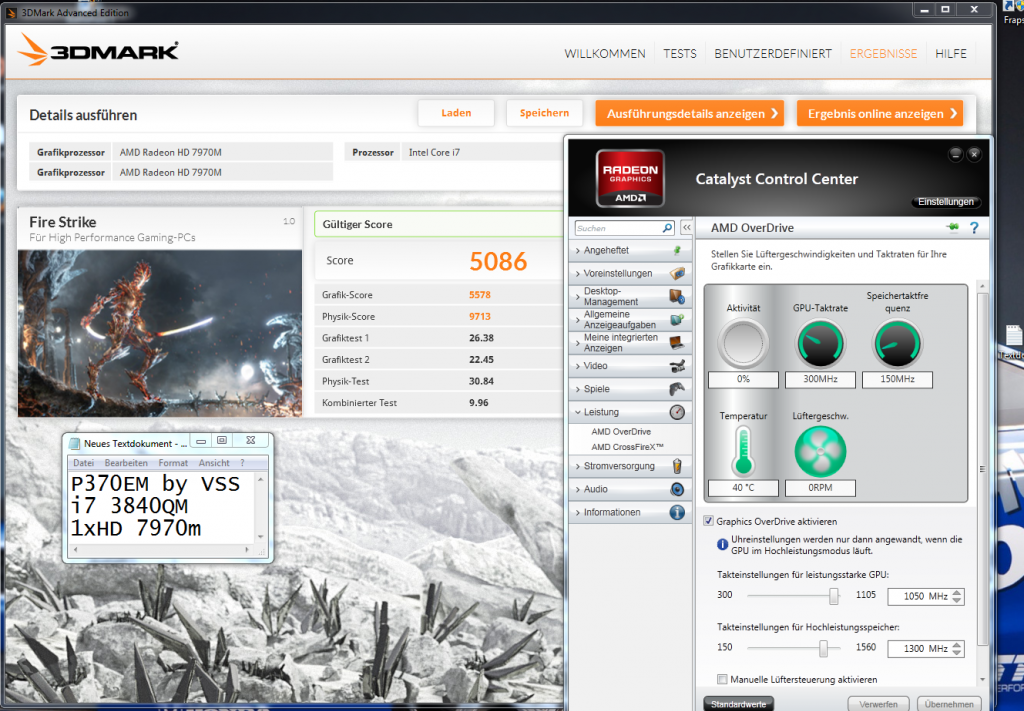Click the Fire Strike preview image
This screenshot has height=711, width=1024.
[x=160, y=334]
